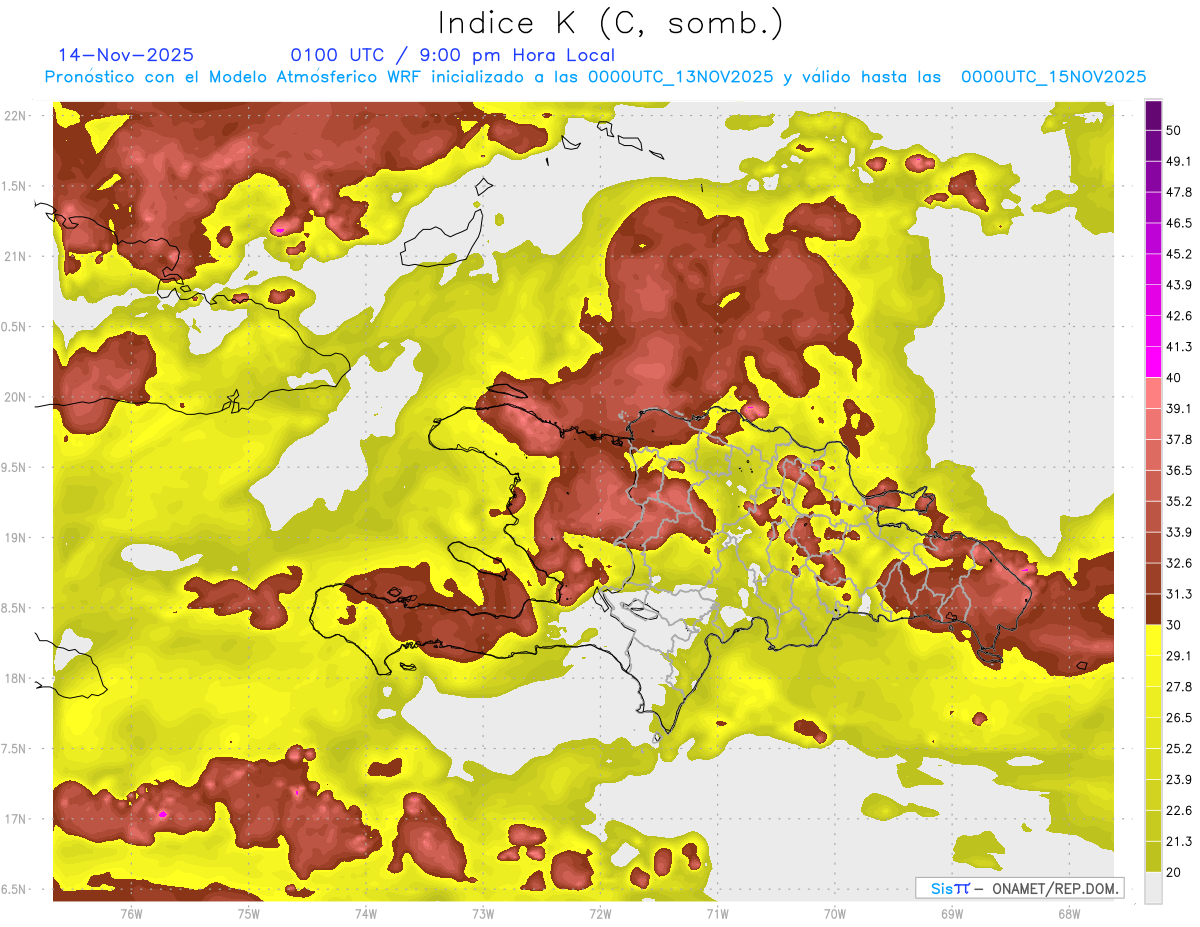This screenshot has height=927, width=1200.
Task: Click the colorbar label "21.3"
Action: point(1179,841)
